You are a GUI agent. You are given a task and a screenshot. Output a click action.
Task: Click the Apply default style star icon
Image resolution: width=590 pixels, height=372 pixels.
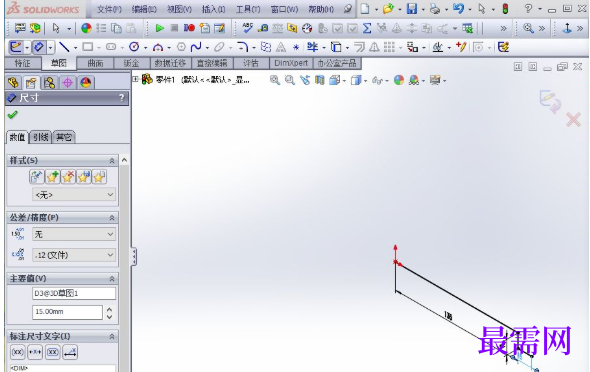pos(37,177)
